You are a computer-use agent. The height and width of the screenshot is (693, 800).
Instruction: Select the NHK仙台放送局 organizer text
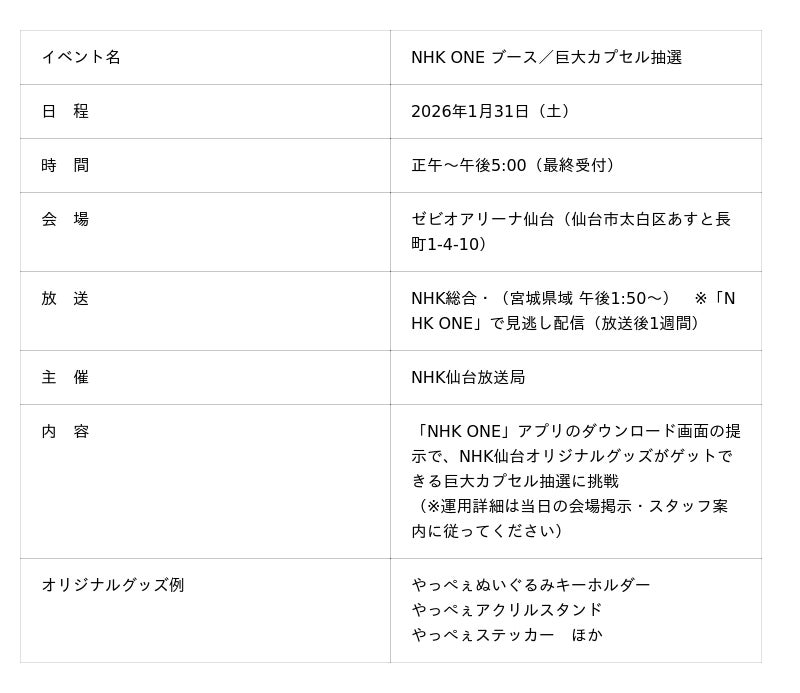(468, 377)
